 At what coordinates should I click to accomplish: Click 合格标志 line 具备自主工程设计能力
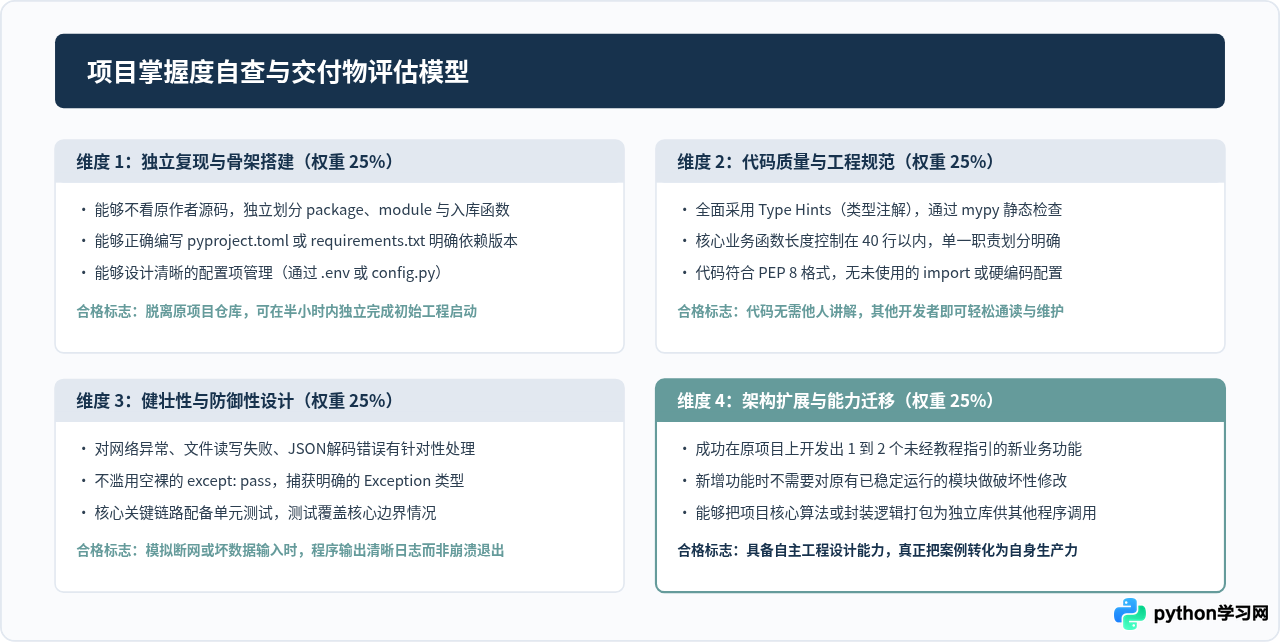(x=877, y=550)
